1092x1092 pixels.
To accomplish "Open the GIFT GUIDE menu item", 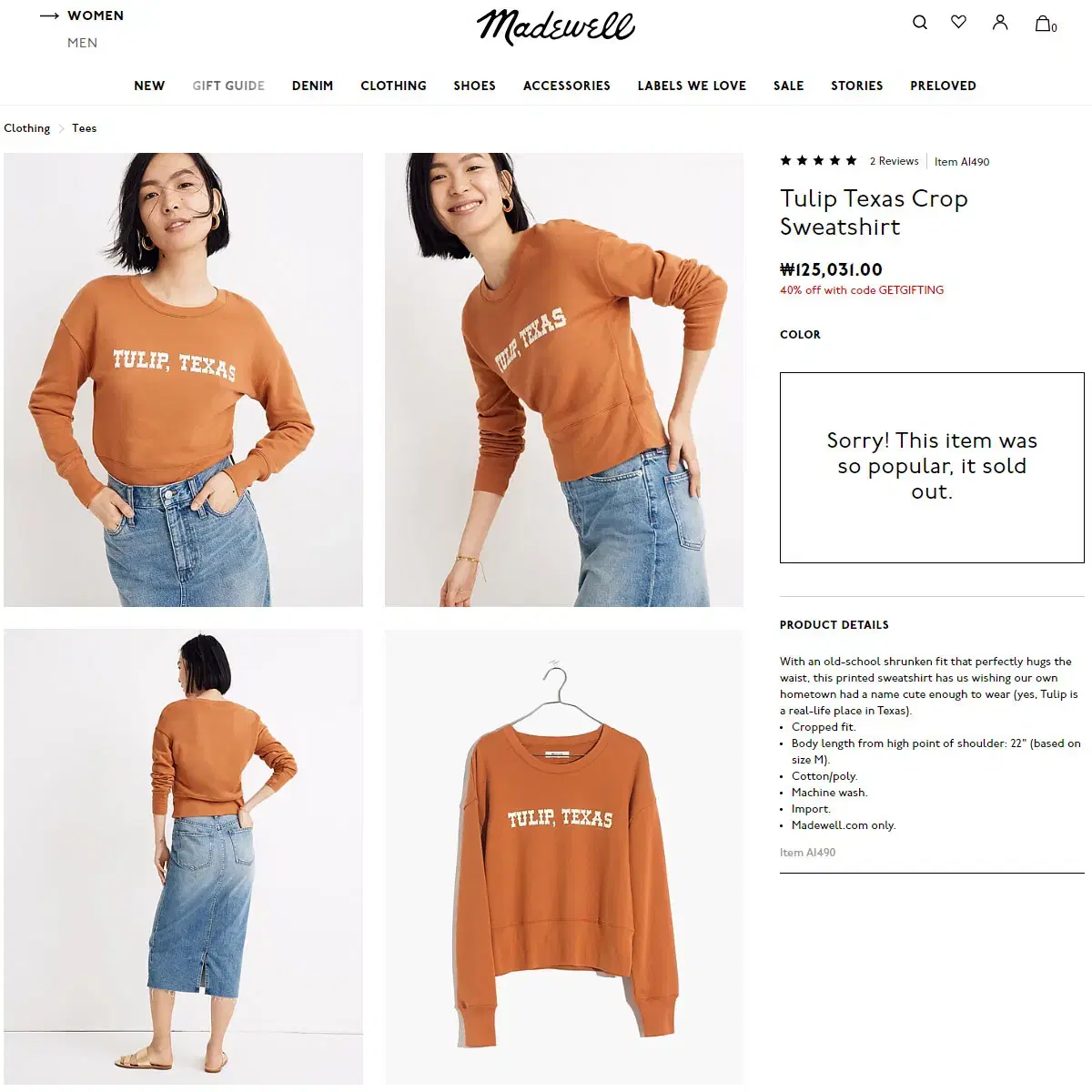I will point(228,86).
